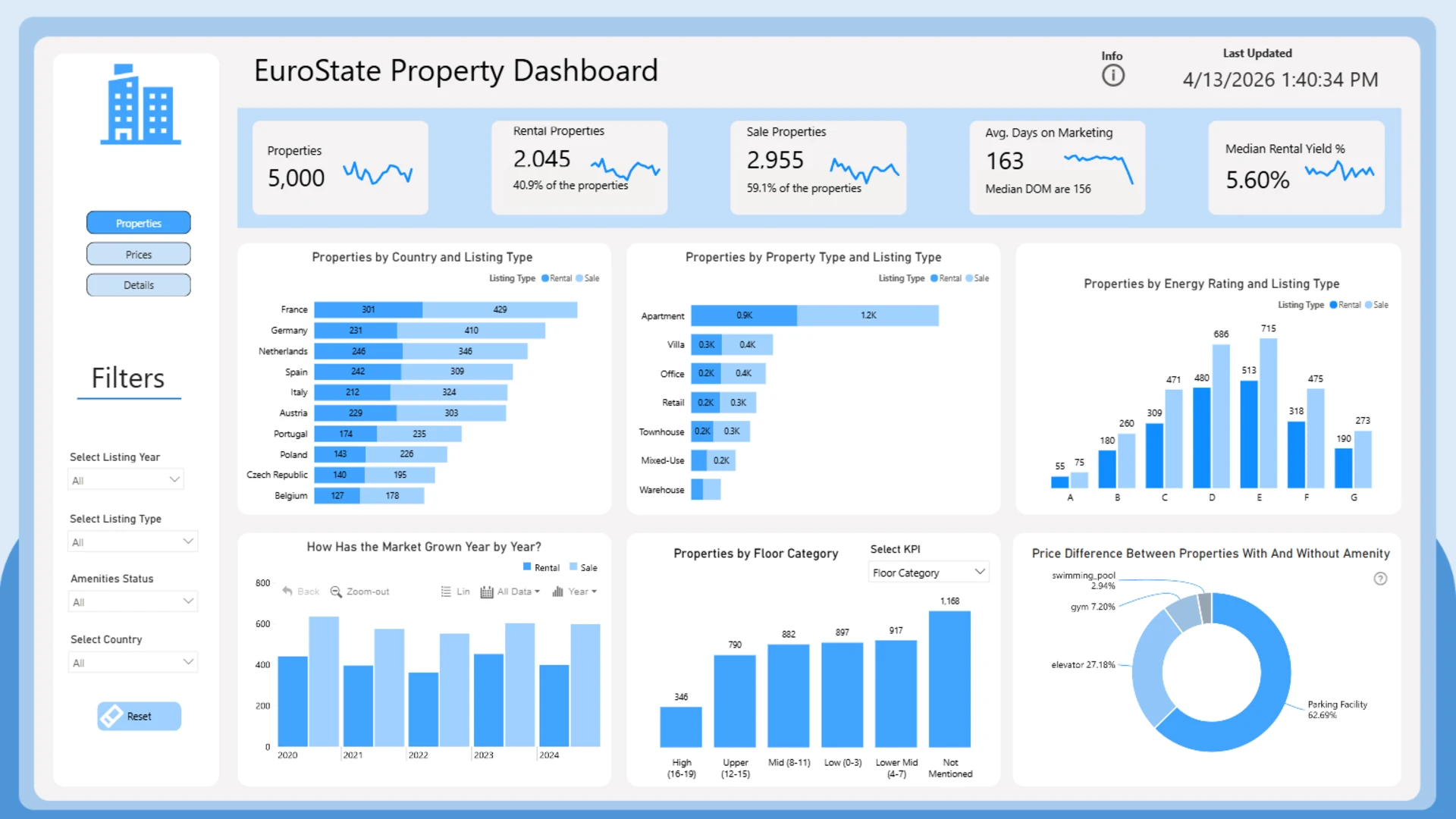Screen dimensions: 1456x819
Task: Click the Year bar-chart icon
Action: (x=557, y=591)
